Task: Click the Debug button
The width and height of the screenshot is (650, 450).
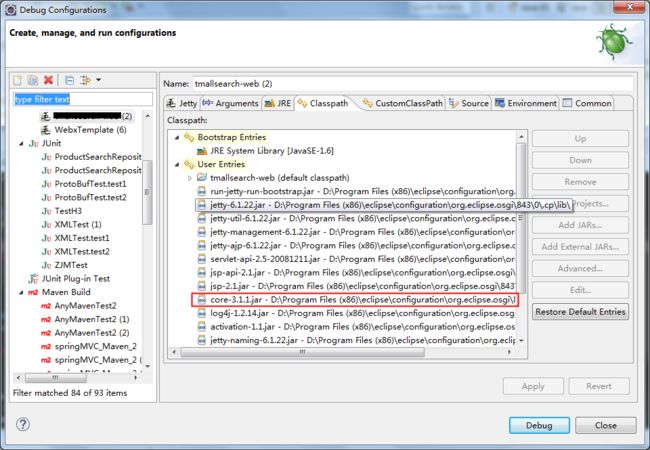Action: (x=539, y=426)
